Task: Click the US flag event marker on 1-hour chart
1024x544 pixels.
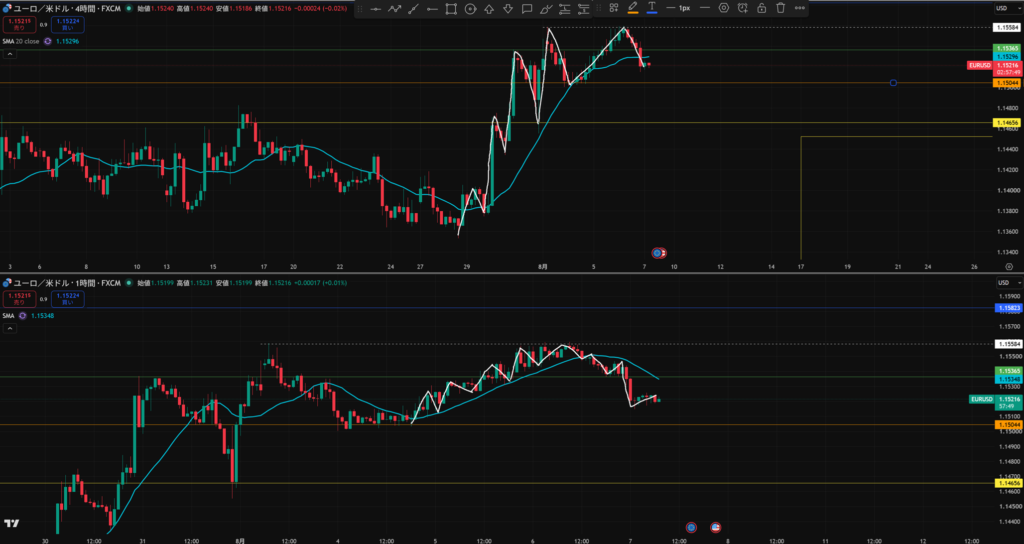Action: (716, 527)
